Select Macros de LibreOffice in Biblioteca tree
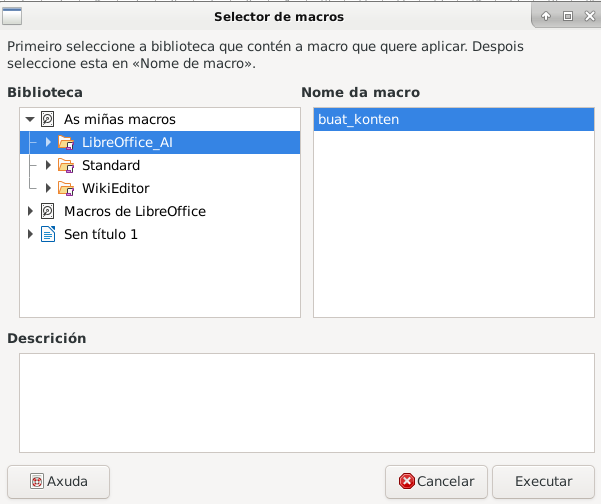The height and width of the screenshot is (504, 601). [134, 211]
